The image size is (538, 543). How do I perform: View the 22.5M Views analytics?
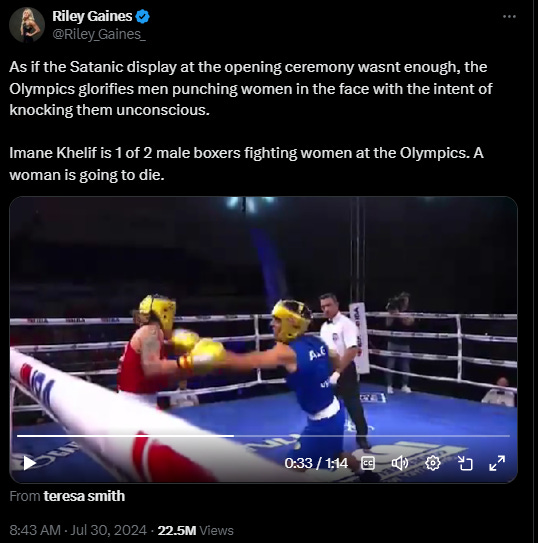(x=196, y=530)
